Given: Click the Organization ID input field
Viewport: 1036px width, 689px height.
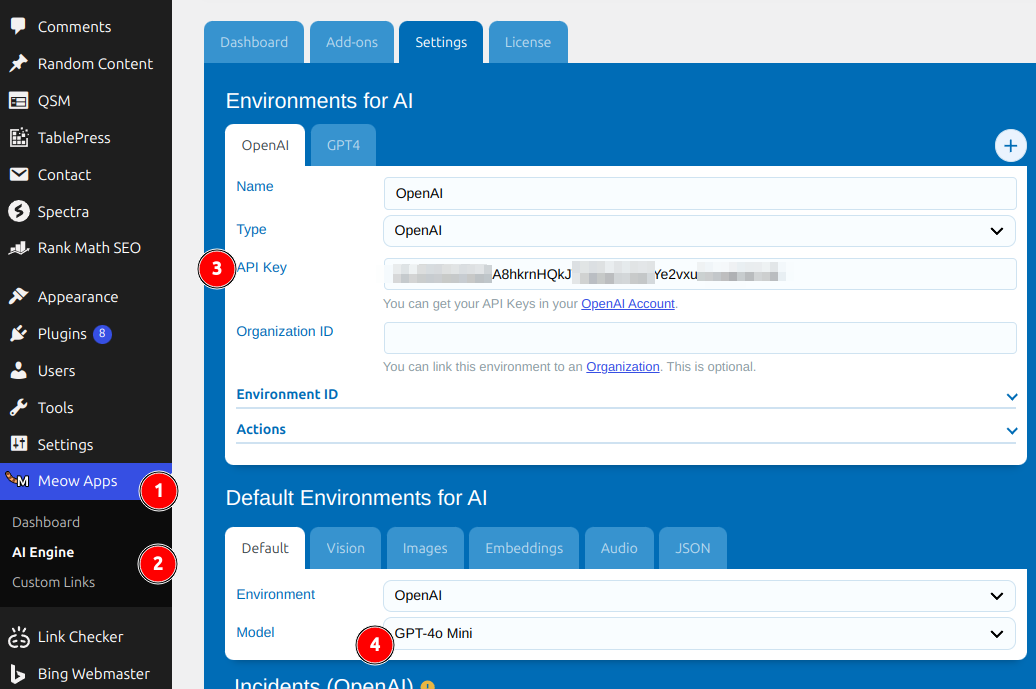Looking at the screenshot, I should pos(699,337).
